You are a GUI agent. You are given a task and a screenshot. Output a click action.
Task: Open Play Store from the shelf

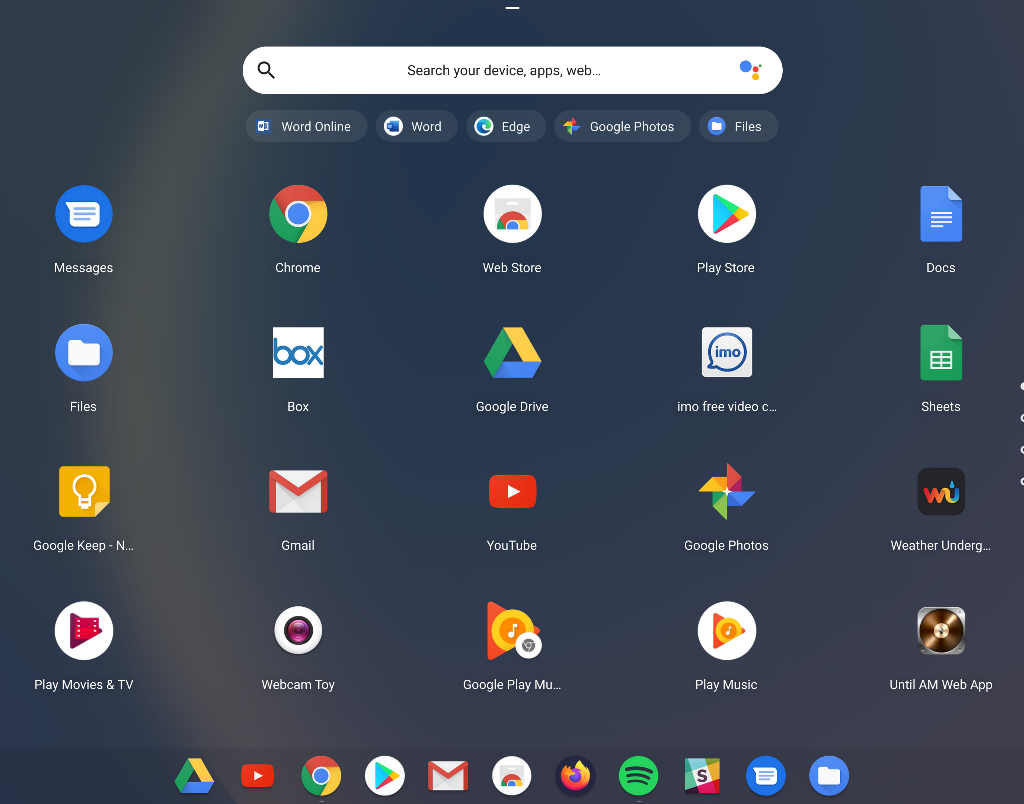click(385, 776)
